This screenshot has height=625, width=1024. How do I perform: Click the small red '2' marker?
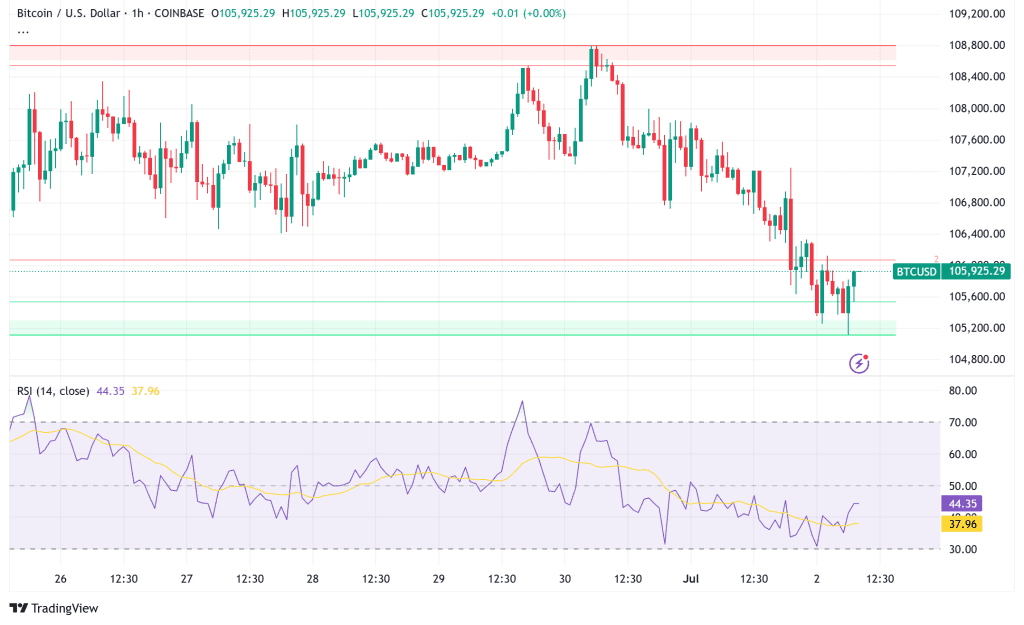936,259
